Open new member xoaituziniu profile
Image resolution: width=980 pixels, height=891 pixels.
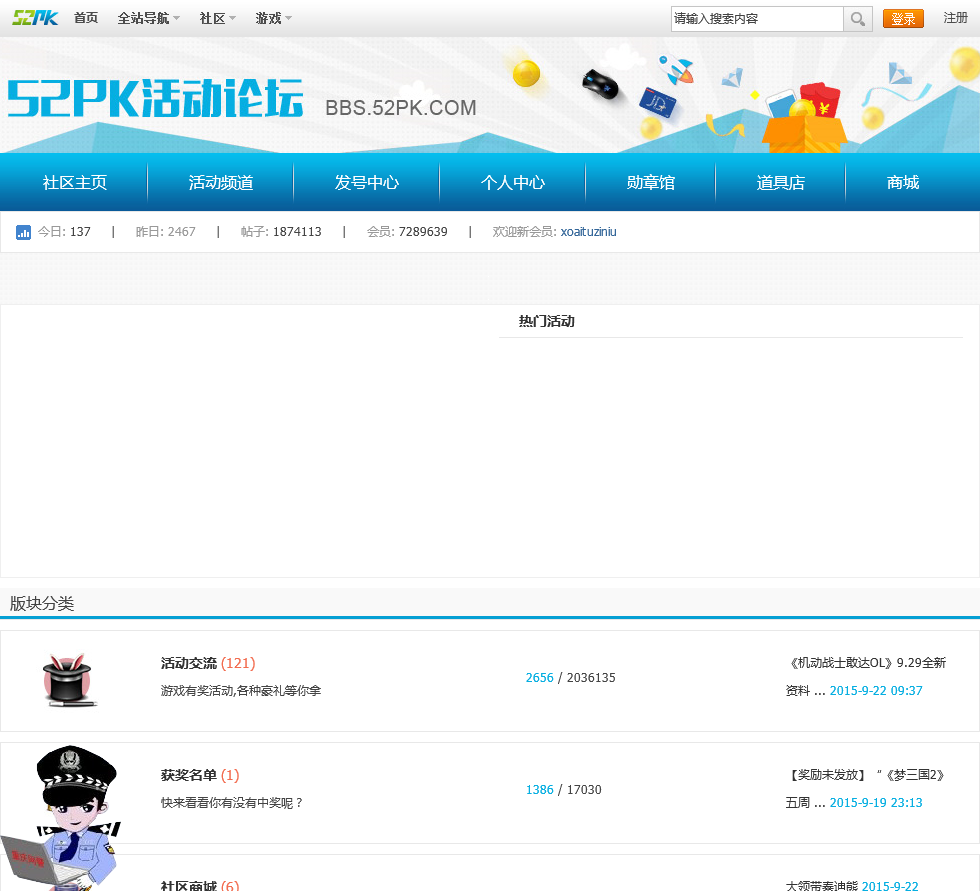coord(588,232)
